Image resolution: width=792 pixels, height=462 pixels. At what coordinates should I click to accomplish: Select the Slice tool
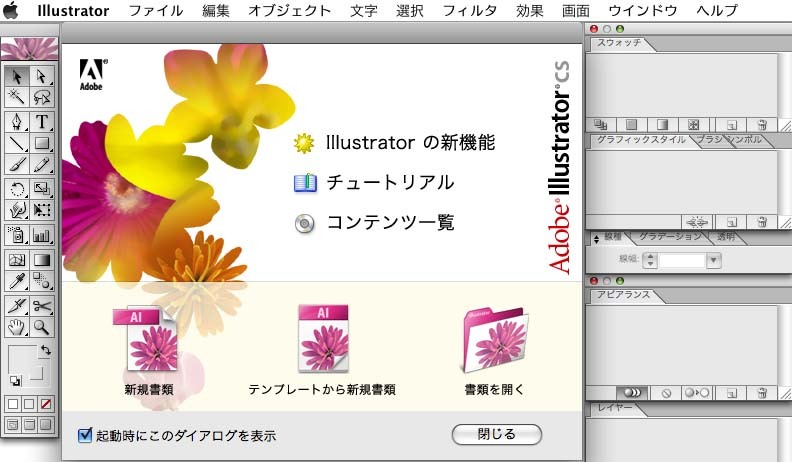pyautogui.click(x=17, y=306)
